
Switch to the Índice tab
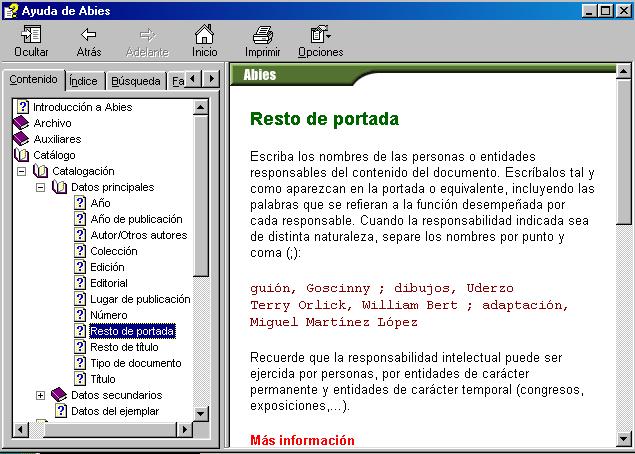pyautogui.click(x=83, y=81)
